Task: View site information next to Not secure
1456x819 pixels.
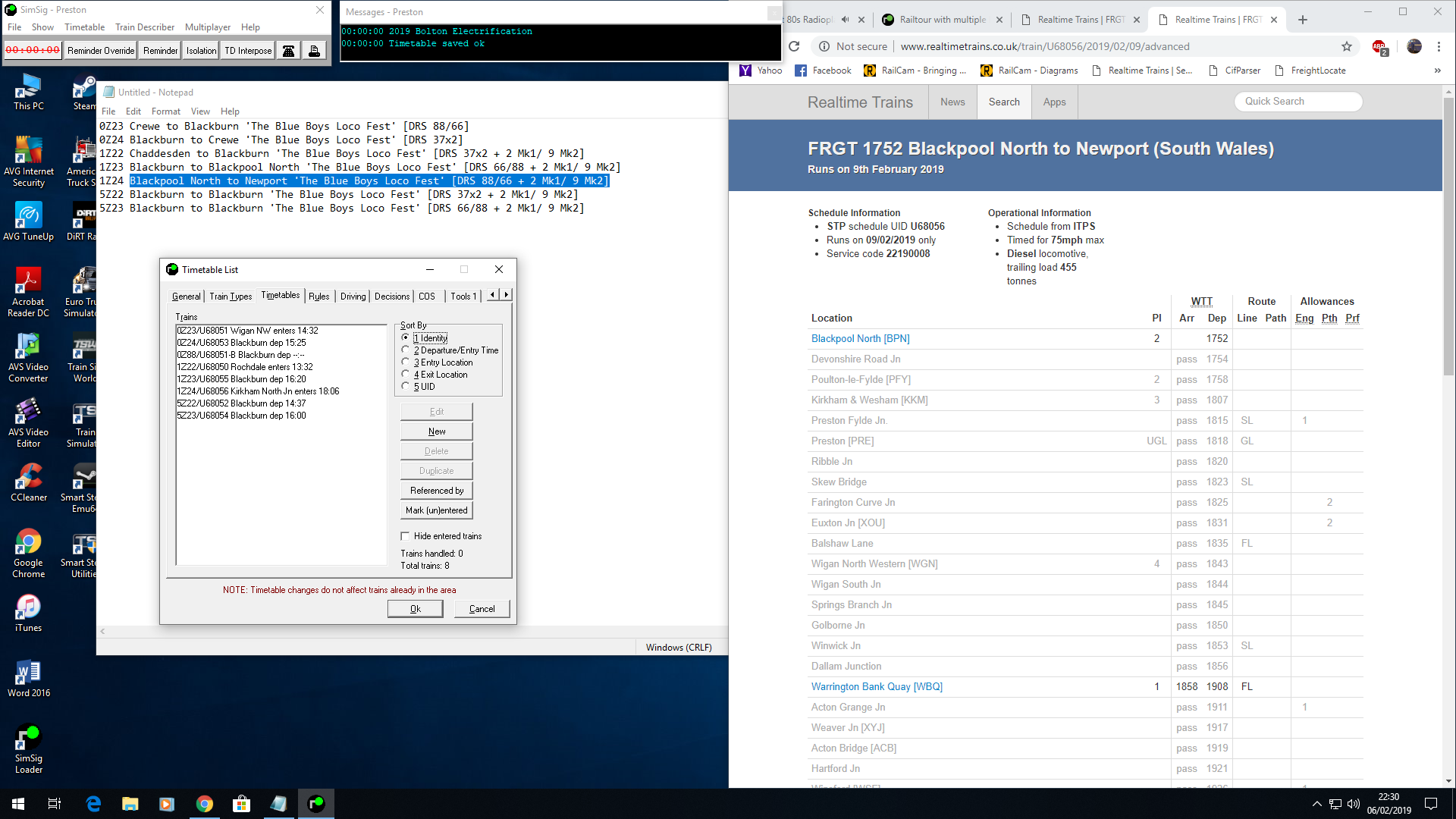Action: [824, 46]
